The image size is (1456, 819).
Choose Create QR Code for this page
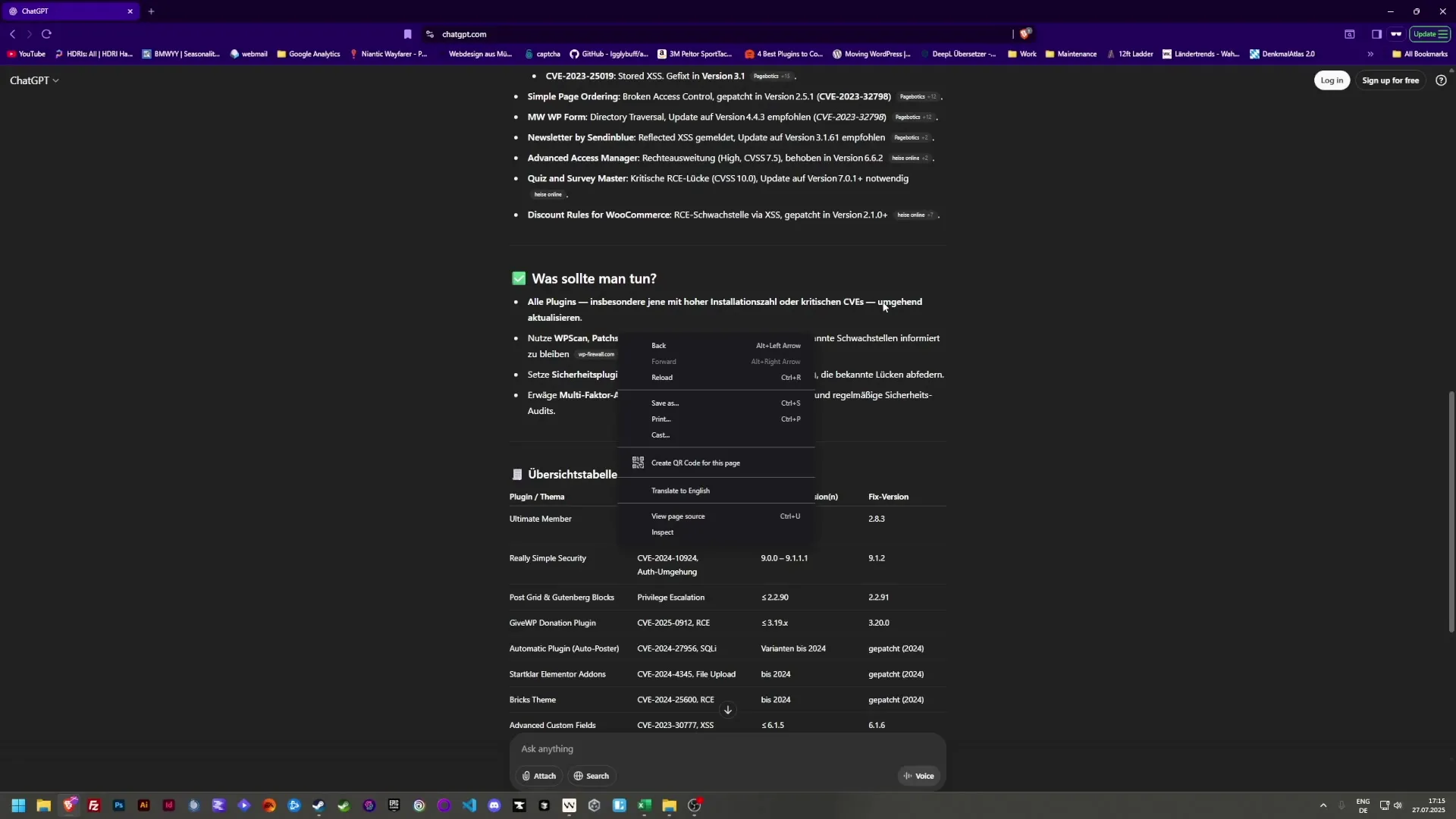click(695, 463)
